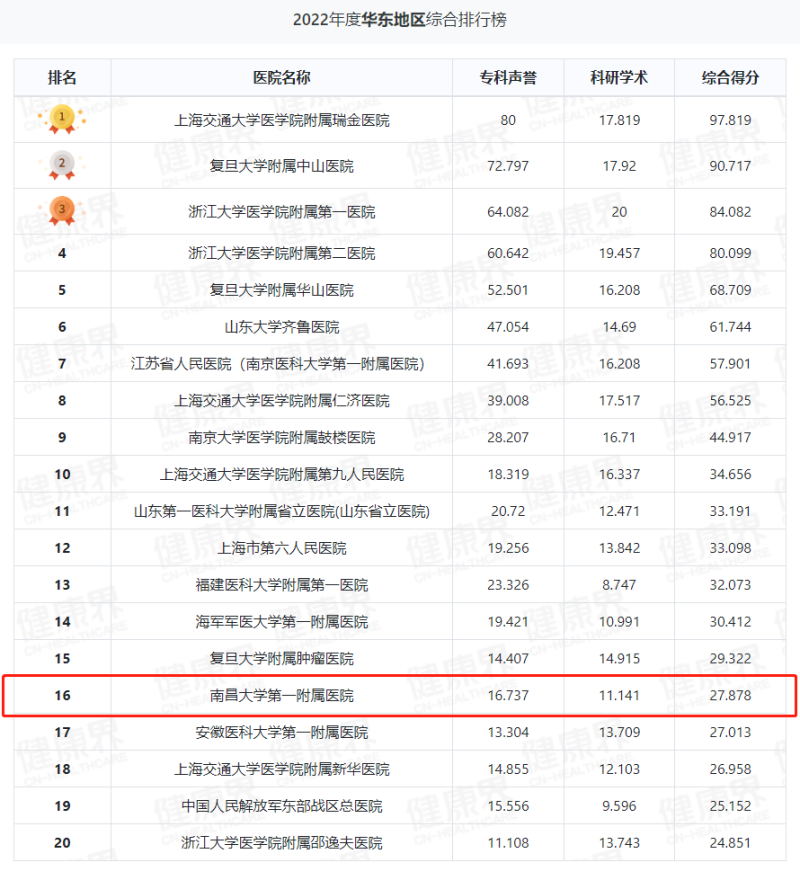Select 浙江大学医学院附属第一医院 hospital name
The width and height of the screenshot is (800, 880).
[x=281, y=212]
